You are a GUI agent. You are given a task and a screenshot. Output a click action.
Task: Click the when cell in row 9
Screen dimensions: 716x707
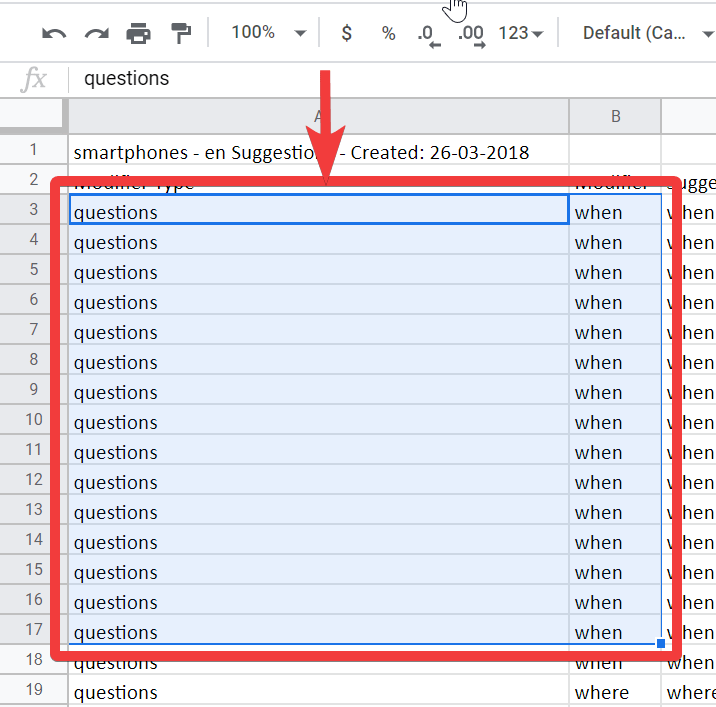coord(615,390)
